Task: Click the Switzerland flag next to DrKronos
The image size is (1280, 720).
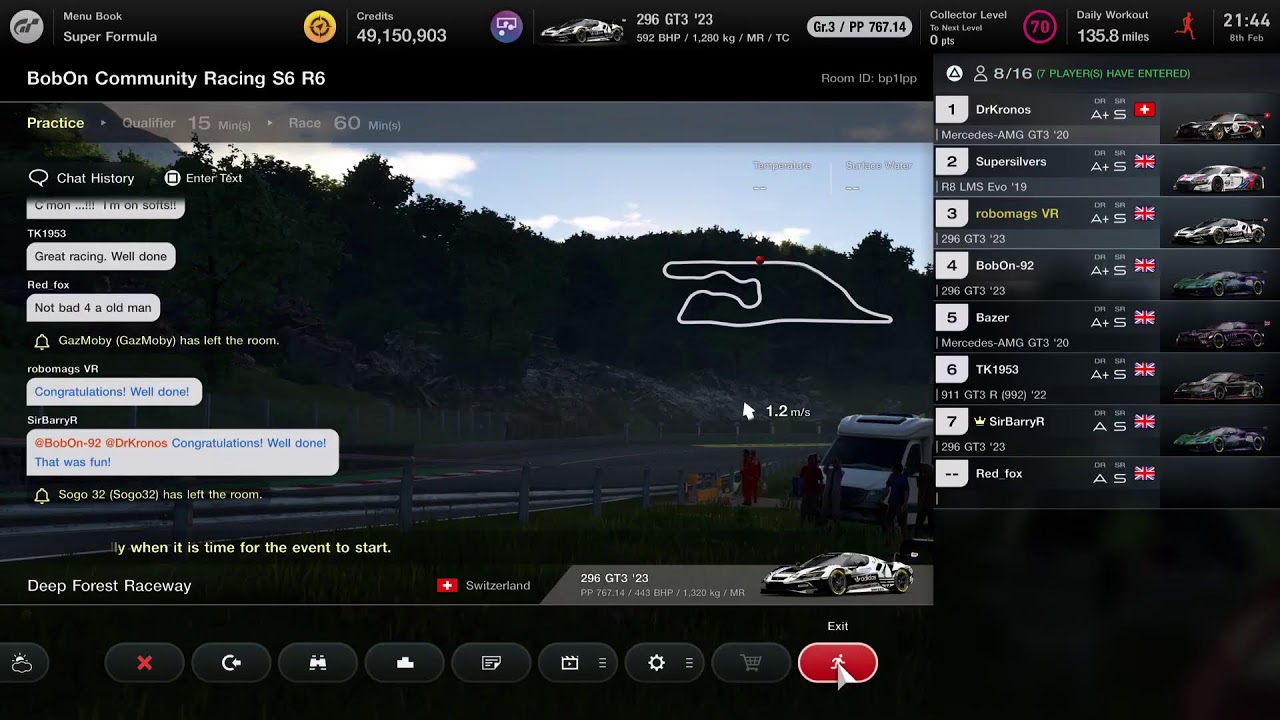Action: pos(1145,110)
